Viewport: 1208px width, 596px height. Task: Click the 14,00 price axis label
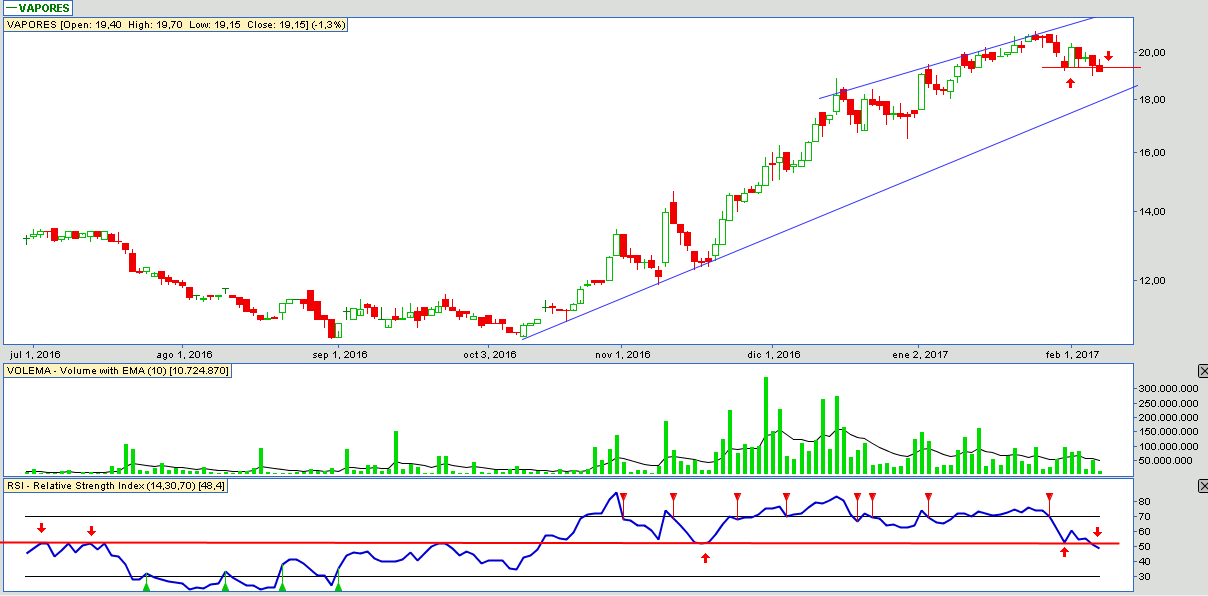[1153, 212]
